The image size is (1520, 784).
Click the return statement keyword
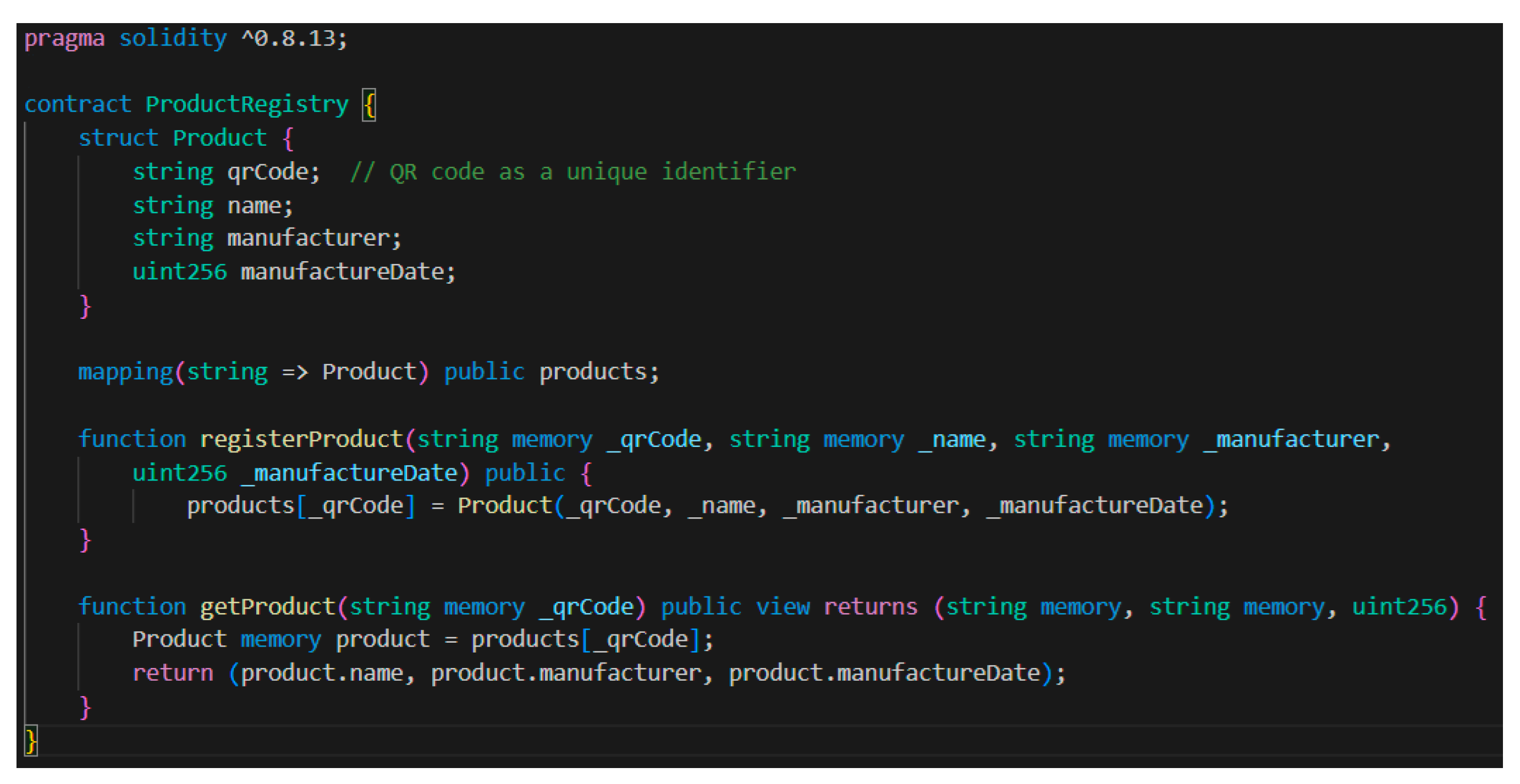point(172,673)
